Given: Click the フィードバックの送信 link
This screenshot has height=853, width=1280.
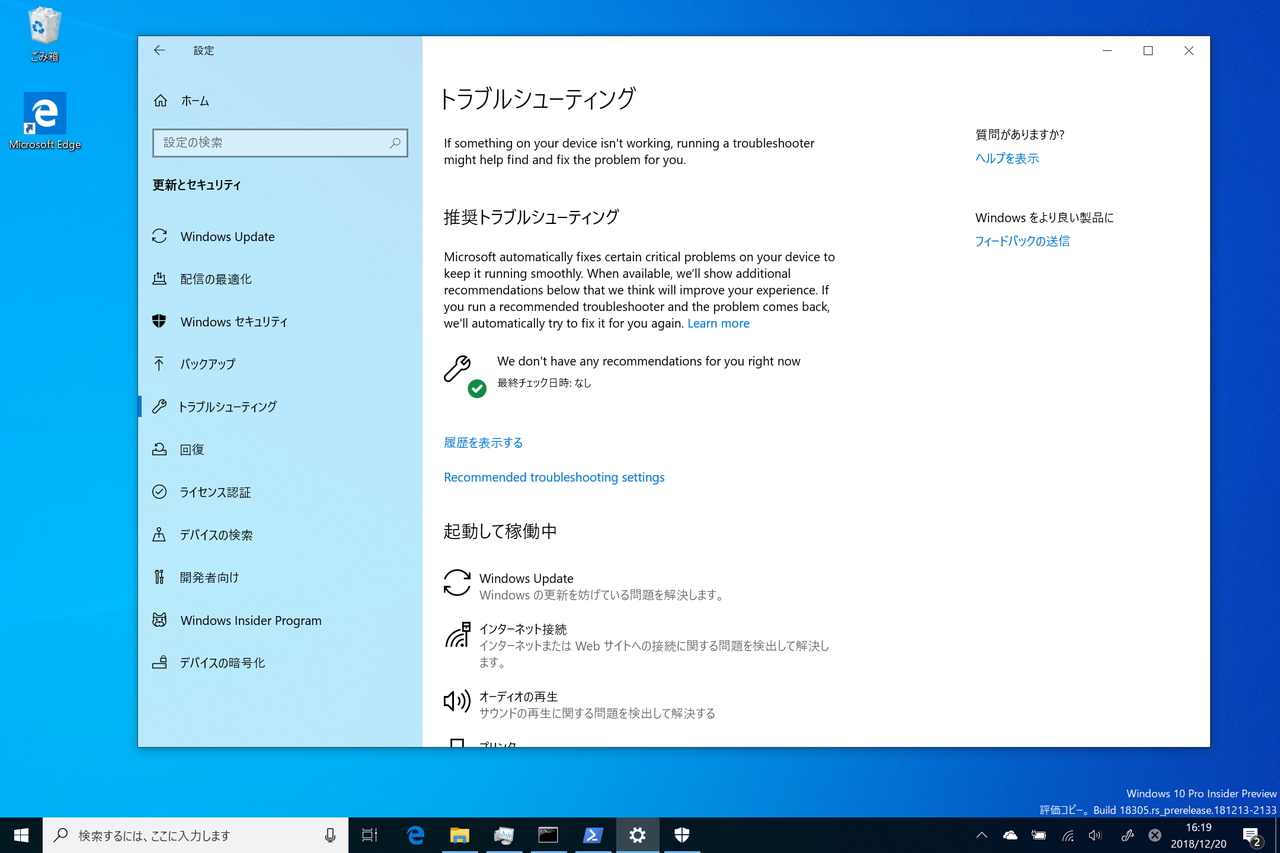Looking at the screenshot, I should [x=1022, y=242].
